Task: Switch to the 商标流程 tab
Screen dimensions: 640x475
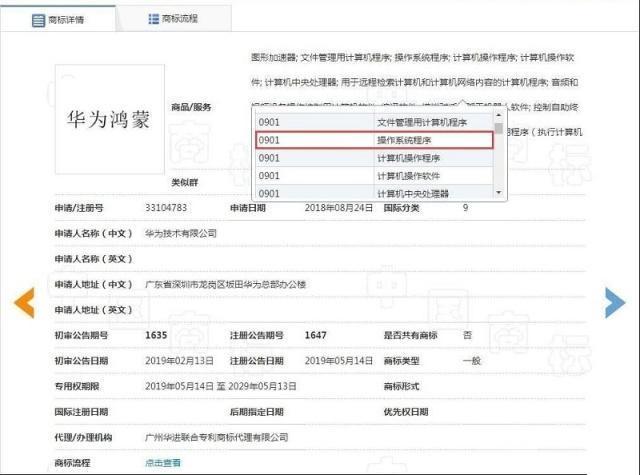Action: [x=173, y=19]
